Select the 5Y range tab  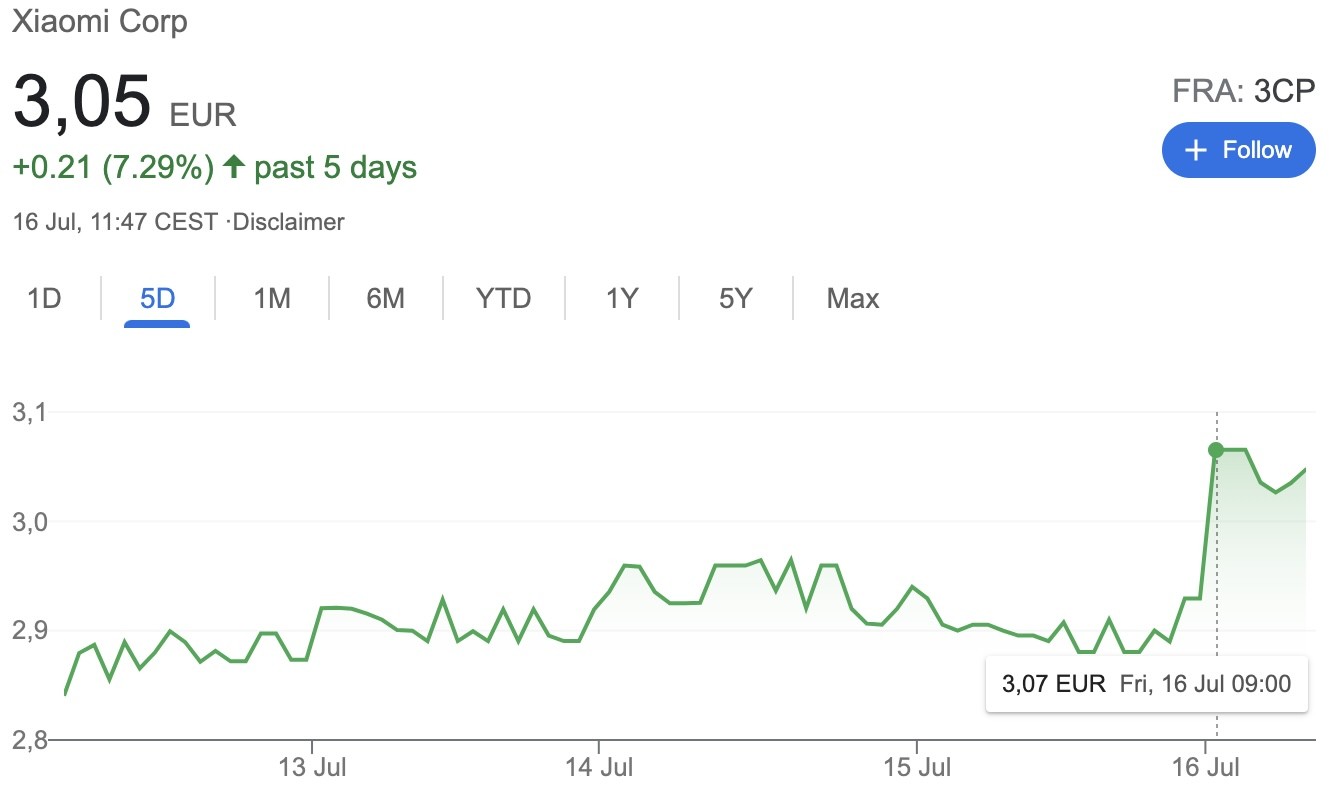click(735, 298)
